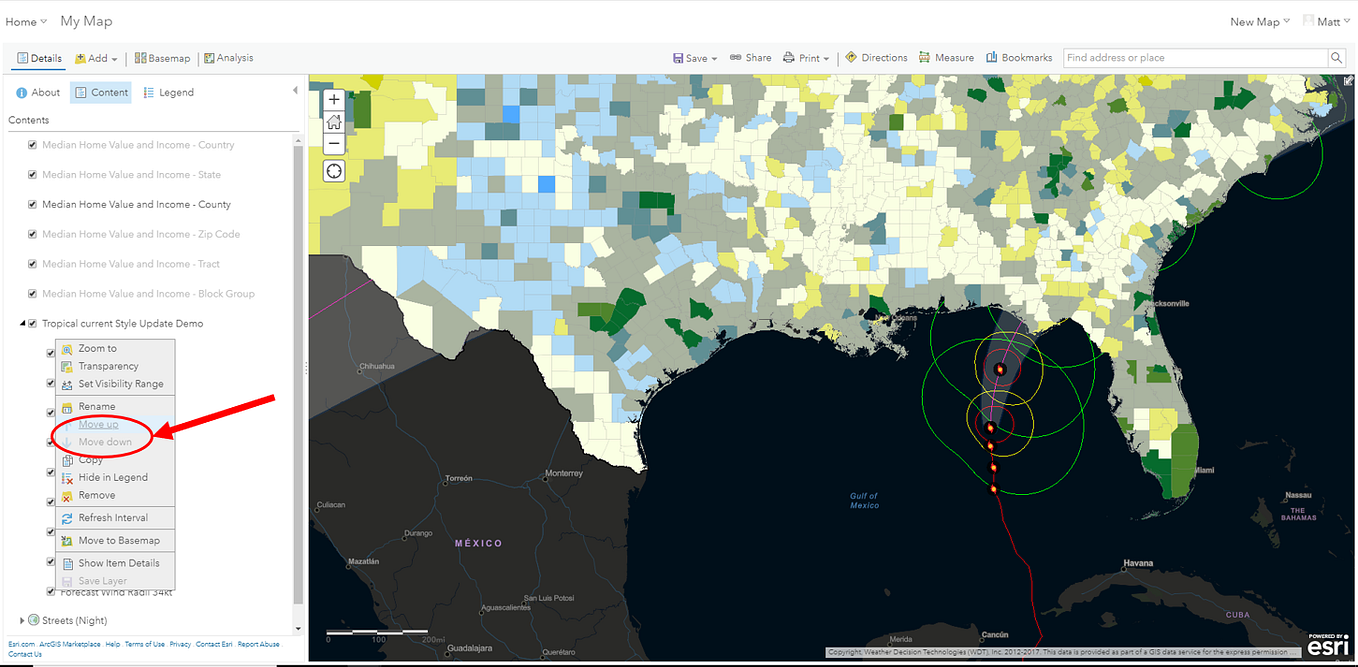Image resolution: width=1358 pixels, height=667 pixels.
Task: Open the Bookmarks list
Action: 1019,57
